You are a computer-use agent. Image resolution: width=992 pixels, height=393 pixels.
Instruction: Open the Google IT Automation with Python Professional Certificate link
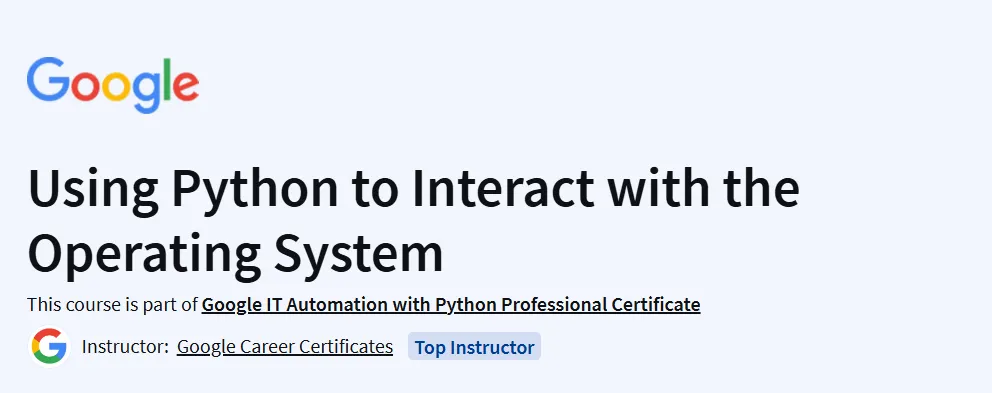pos(450,305)
